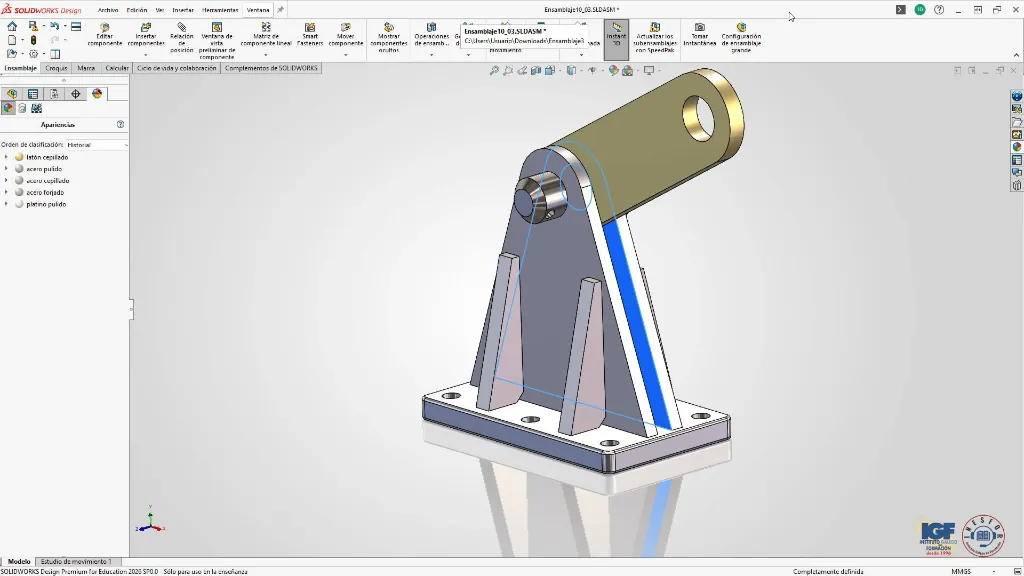Expand acero pulido appearance
The width and height of the screenshot is (1024, 576).
pyautogui.click(x=7, y=169)
